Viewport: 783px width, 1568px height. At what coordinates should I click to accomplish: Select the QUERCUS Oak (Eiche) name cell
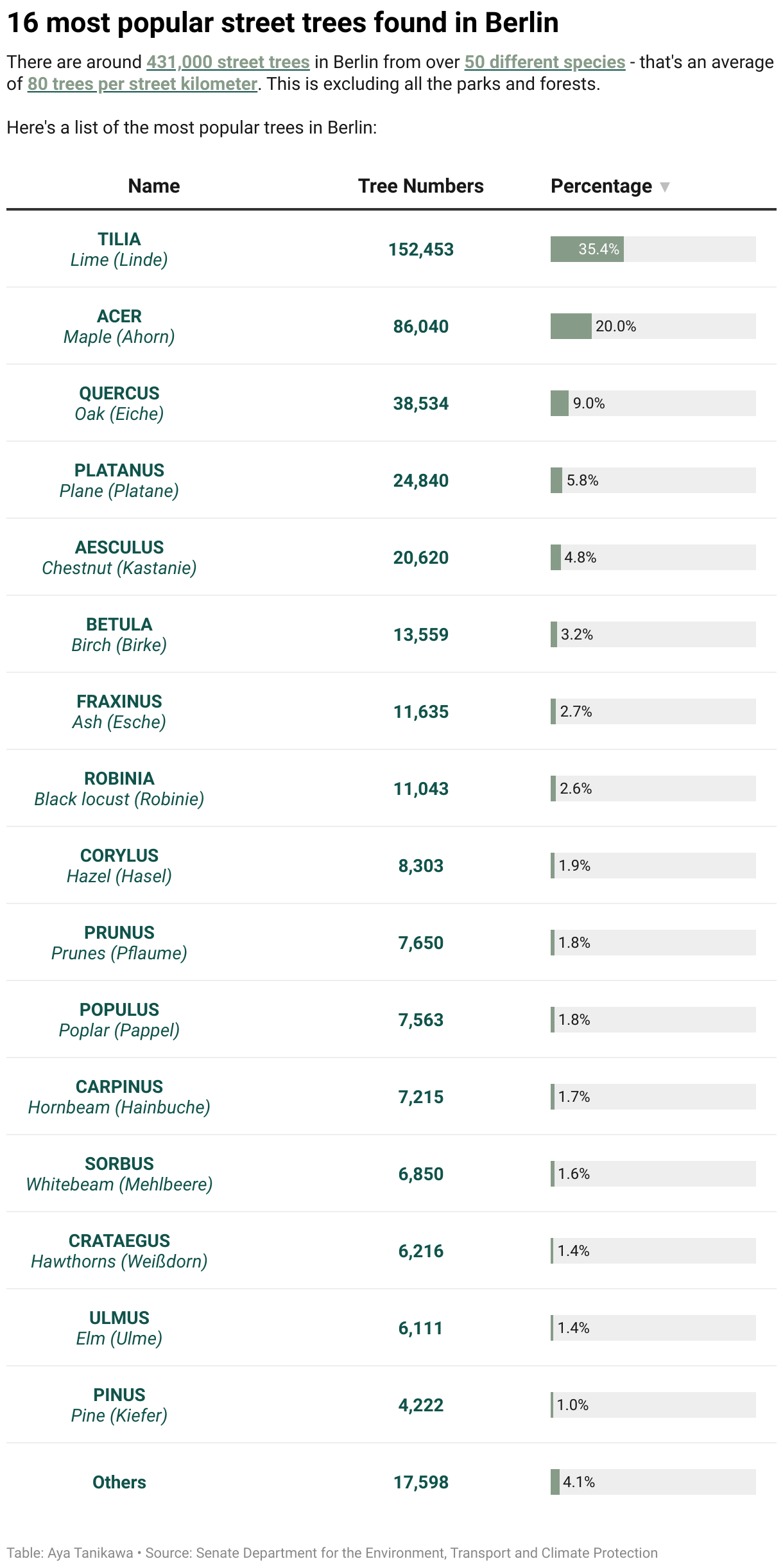coord(119,403)
